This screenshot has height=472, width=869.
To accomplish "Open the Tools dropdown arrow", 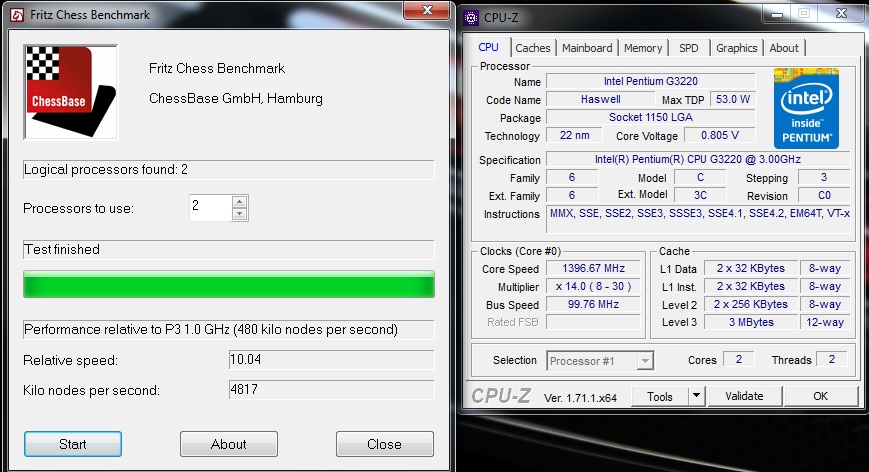I will [x=696, y=397].
